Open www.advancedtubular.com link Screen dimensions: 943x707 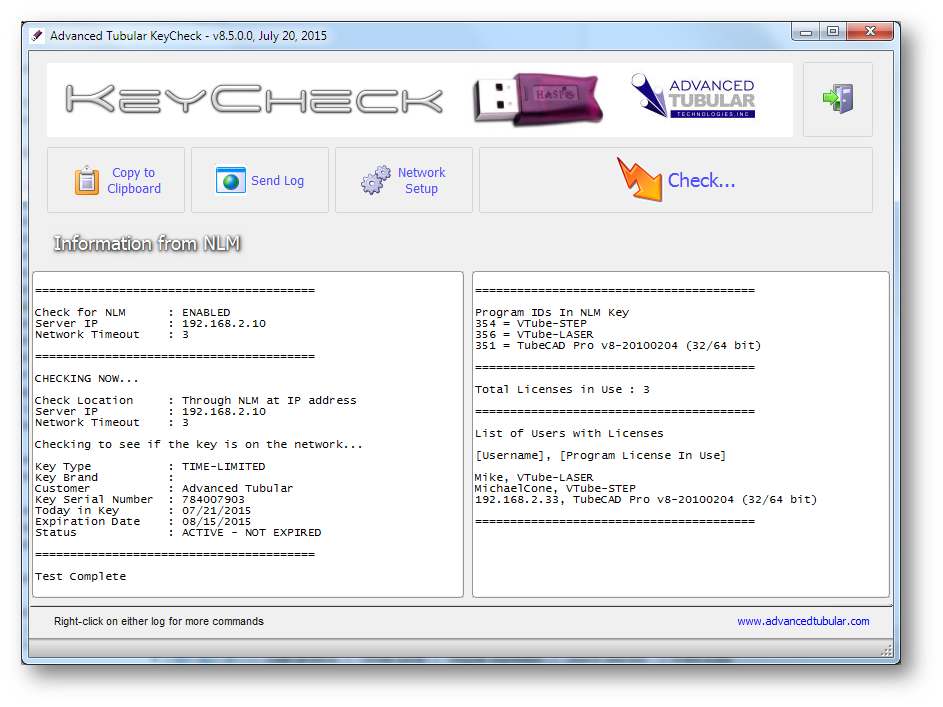tap(803, 621)
